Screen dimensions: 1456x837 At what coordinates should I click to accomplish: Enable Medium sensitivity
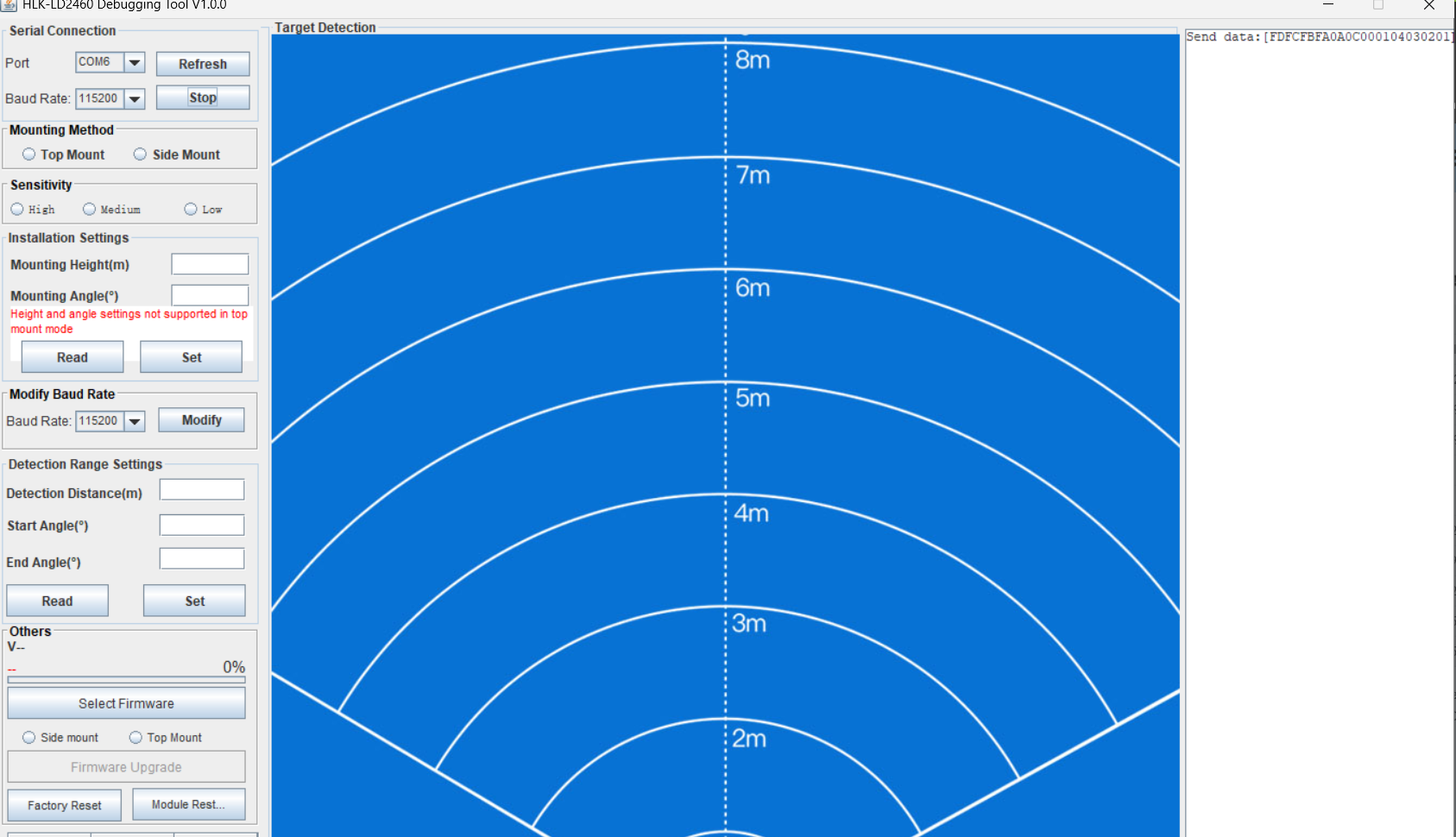pyautogui.click(x=89, y=209)
